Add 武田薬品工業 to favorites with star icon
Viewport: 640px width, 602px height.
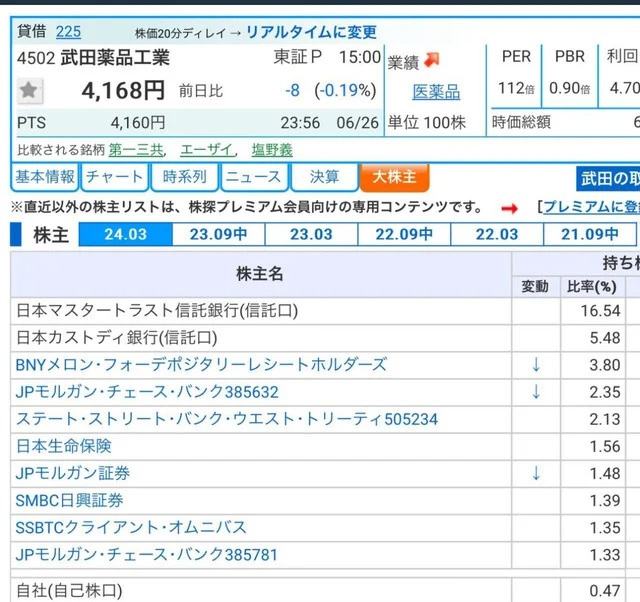[x=29, y=90]
